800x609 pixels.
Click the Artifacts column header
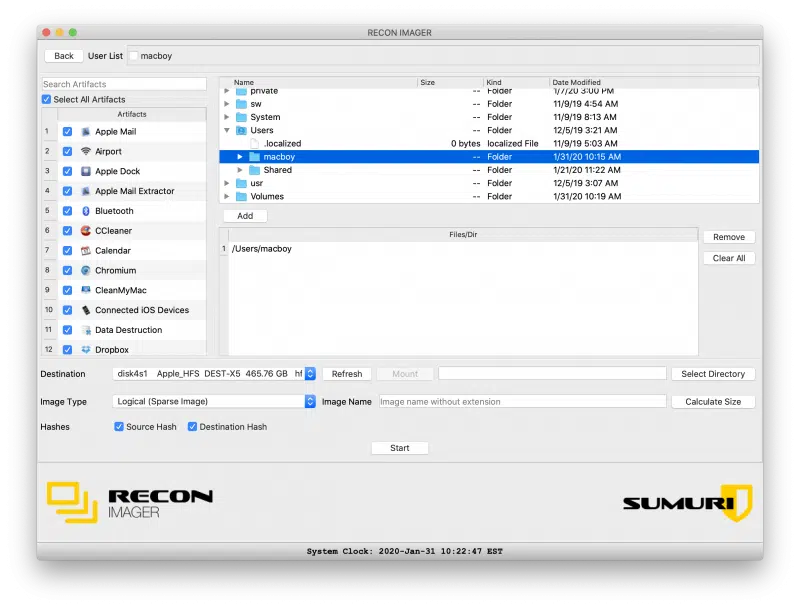pyautogui.click(x=132, y=115)
